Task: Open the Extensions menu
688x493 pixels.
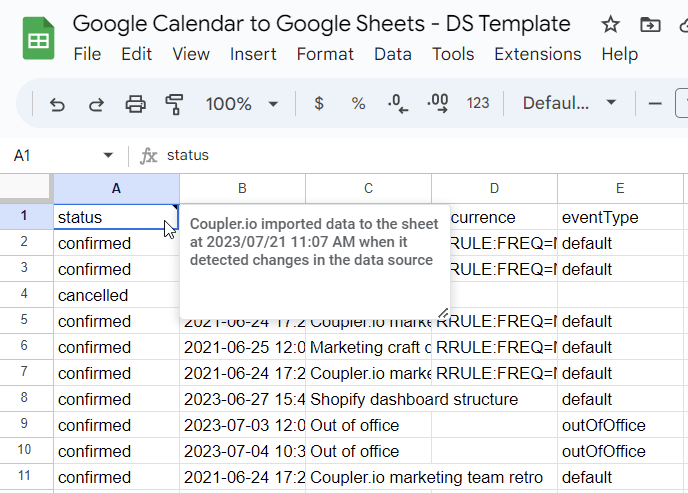Action: point(538,54)
